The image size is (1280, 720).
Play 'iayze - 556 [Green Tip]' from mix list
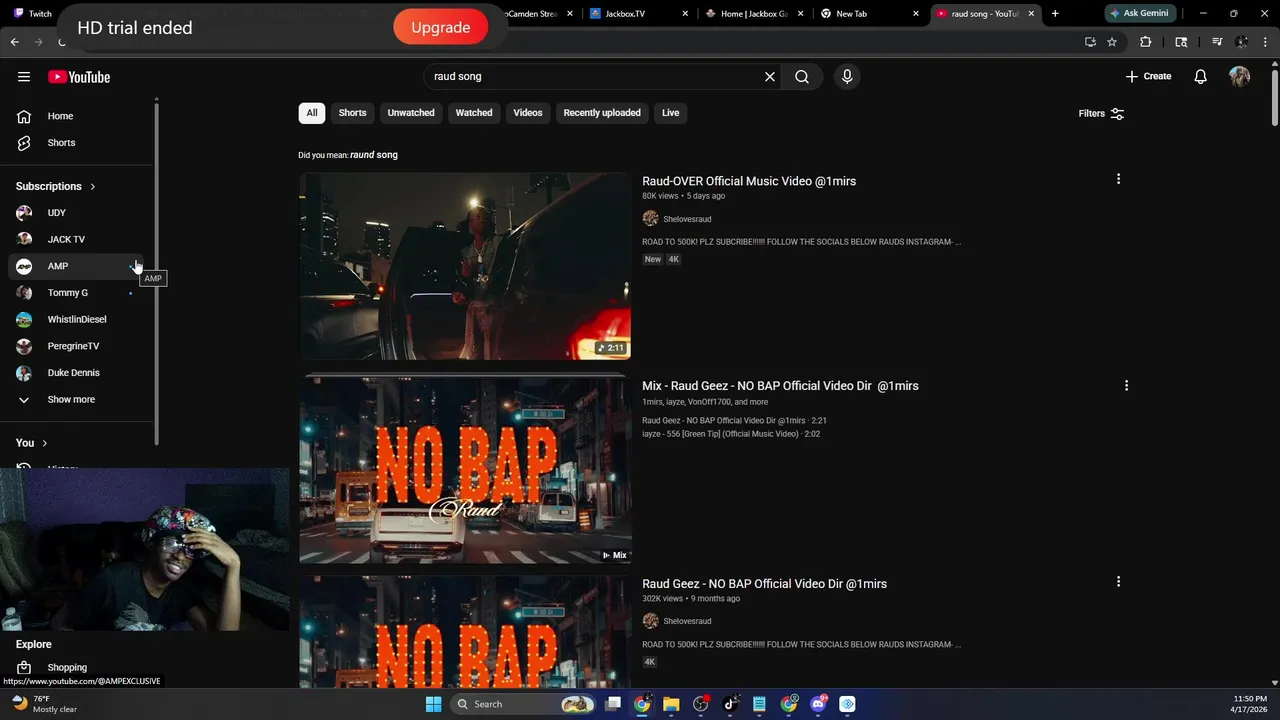(731, 434)
